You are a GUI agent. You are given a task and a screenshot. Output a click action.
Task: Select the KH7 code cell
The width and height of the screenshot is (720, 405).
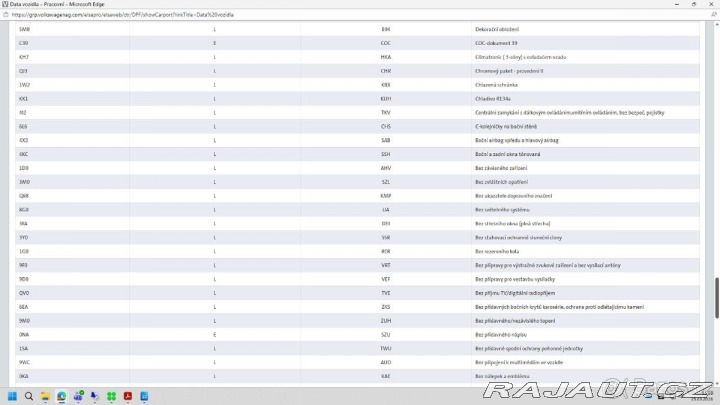coord(23,58)
